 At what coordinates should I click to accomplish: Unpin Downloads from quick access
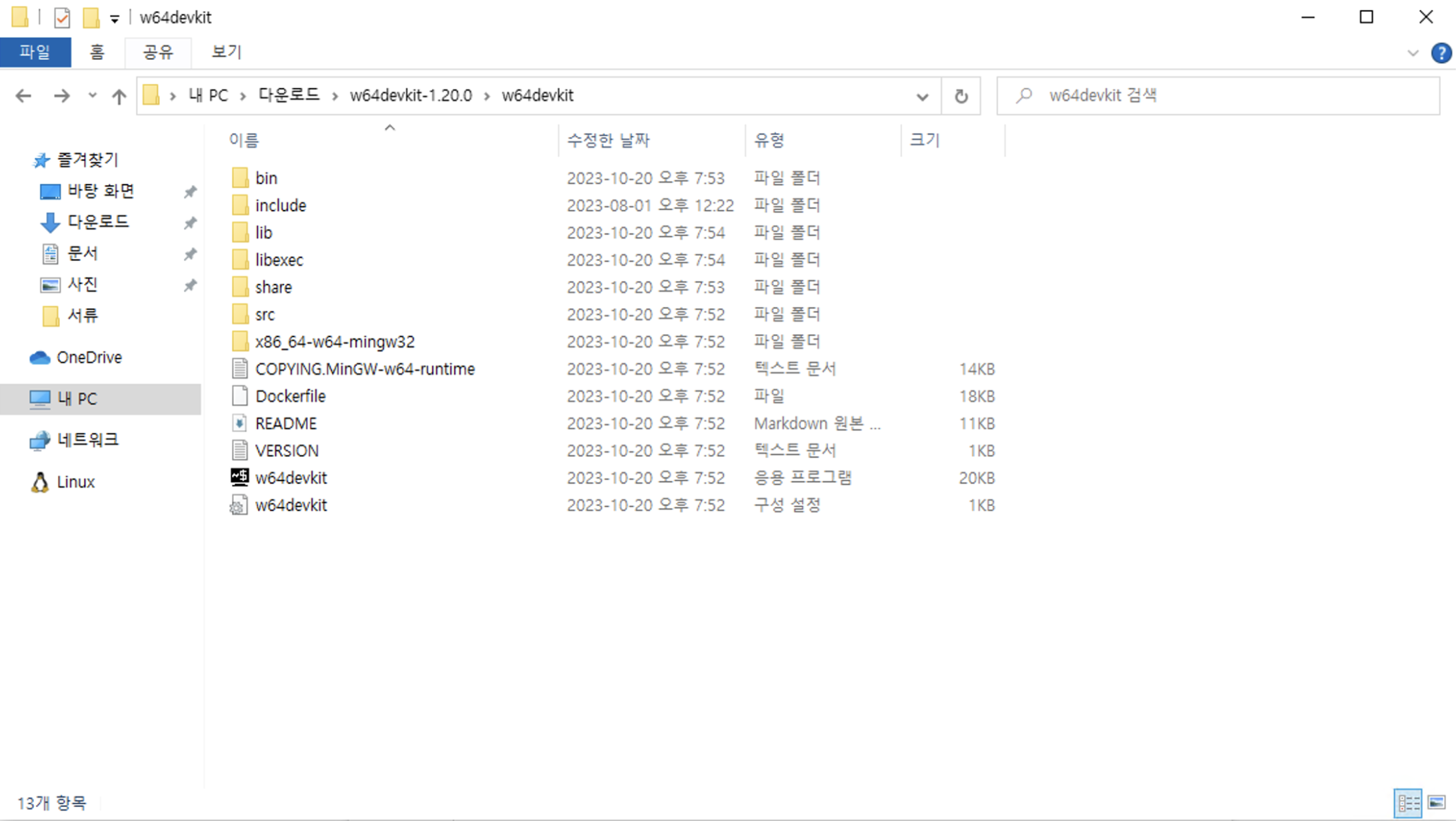click(190, 223)
